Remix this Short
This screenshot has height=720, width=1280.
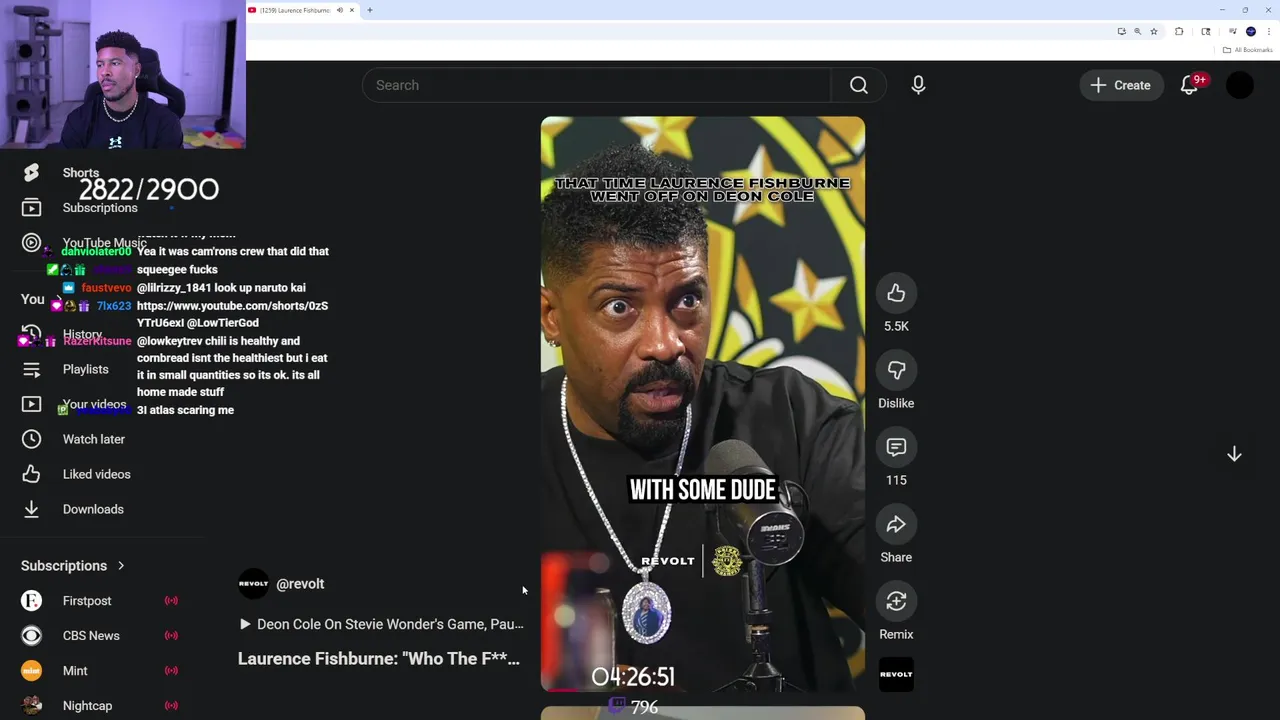pos(896,601)
